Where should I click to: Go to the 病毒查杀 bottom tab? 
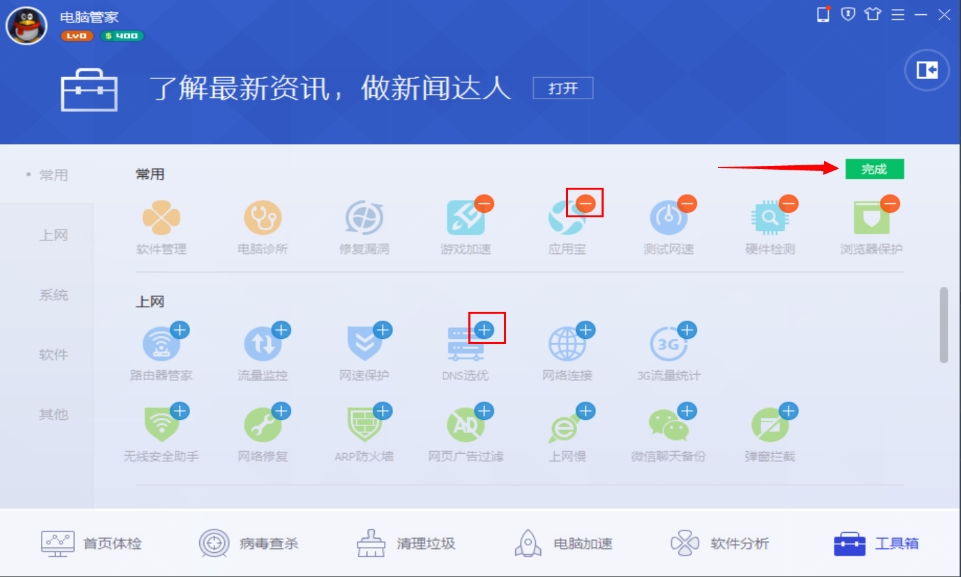tap(250, 544)
